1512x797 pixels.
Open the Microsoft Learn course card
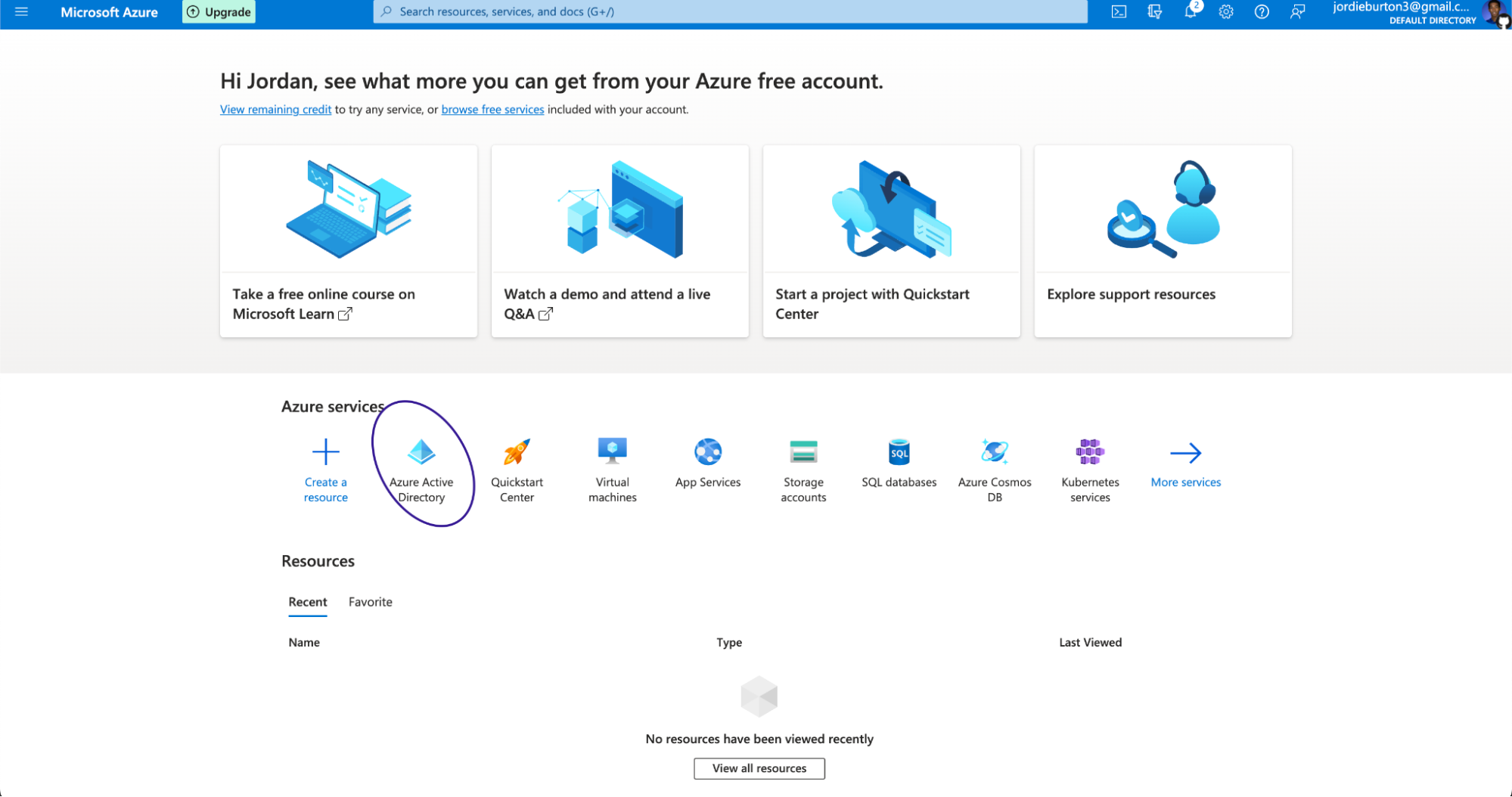click(349, 241)
